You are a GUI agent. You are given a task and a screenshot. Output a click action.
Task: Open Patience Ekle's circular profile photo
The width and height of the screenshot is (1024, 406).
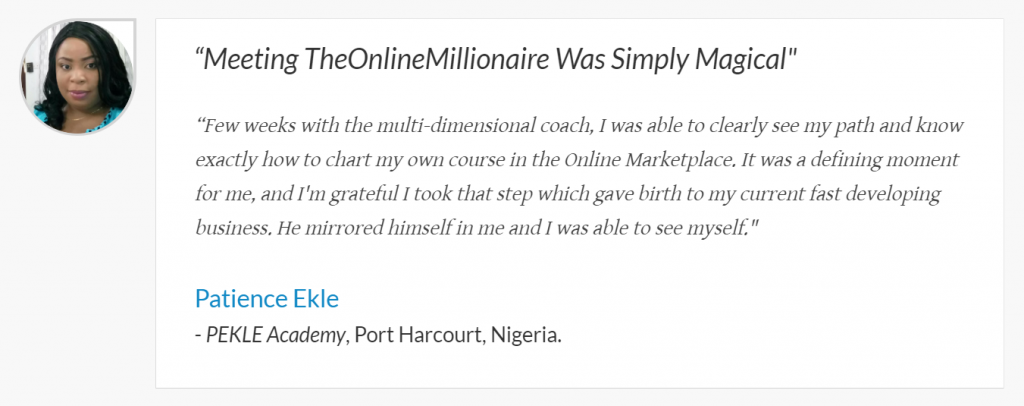[77, 77]
